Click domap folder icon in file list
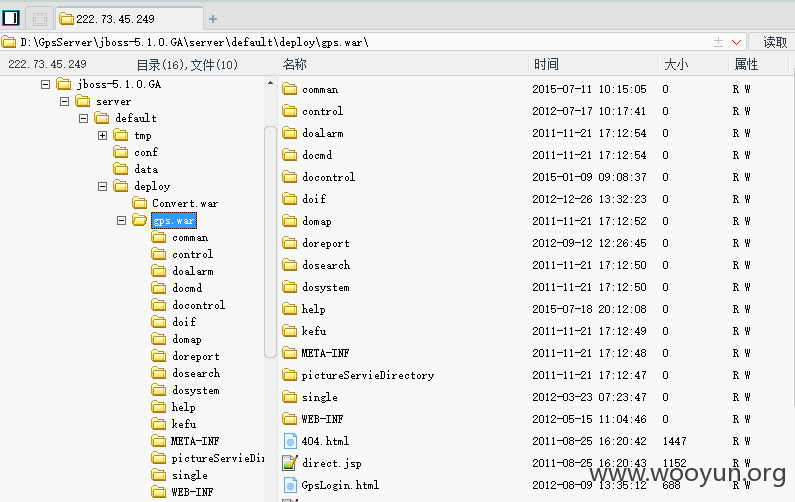The height and width of the screenshot is (502, 795). point(290,221)
